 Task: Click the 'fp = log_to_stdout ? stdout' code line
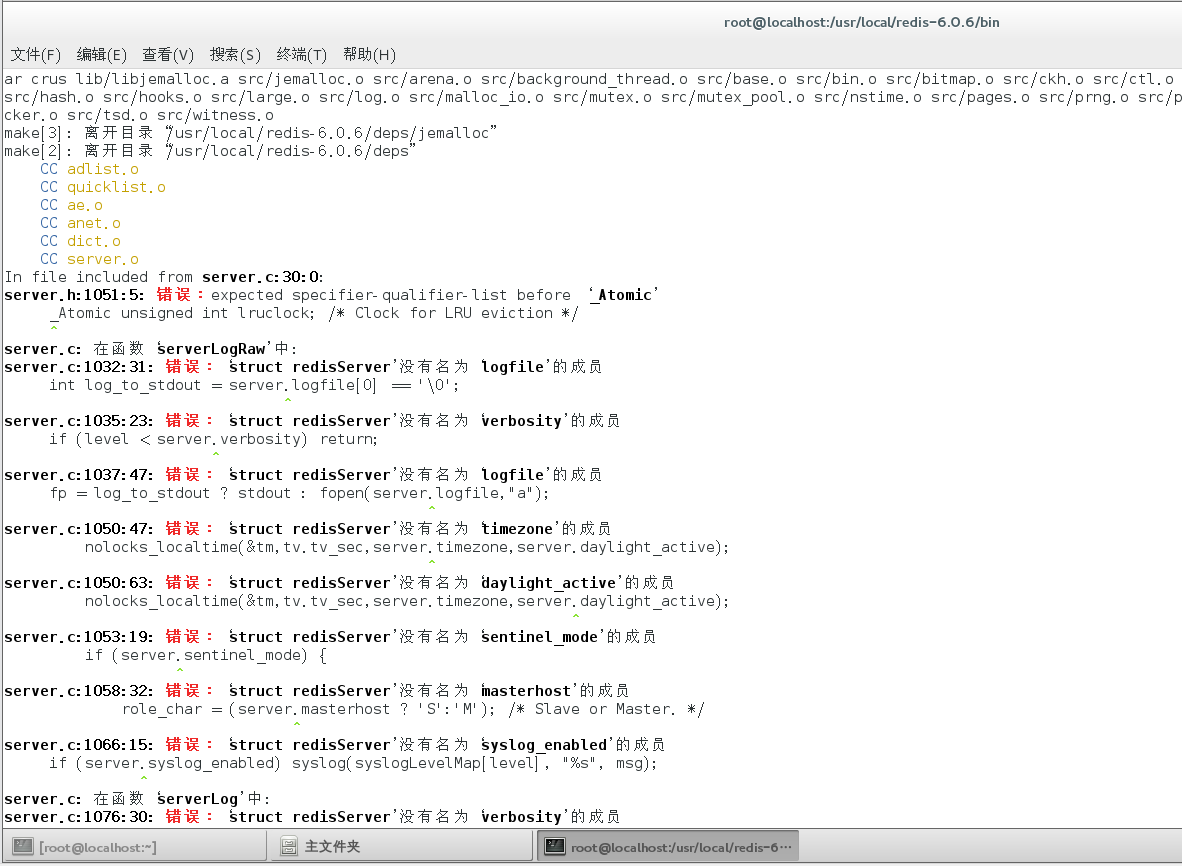pyautogui.click(x=299, y=493)
